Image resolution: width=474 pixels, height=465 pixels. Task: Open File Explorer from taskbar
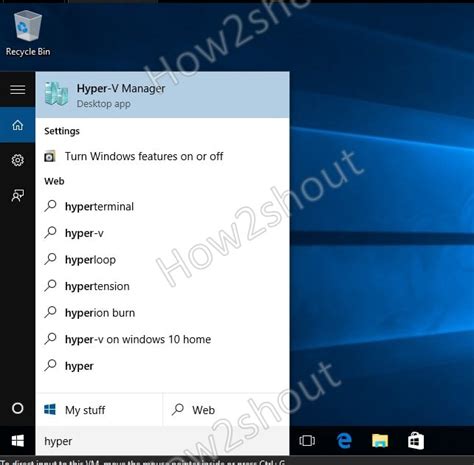pyautogui.click(x=380, y=441)
